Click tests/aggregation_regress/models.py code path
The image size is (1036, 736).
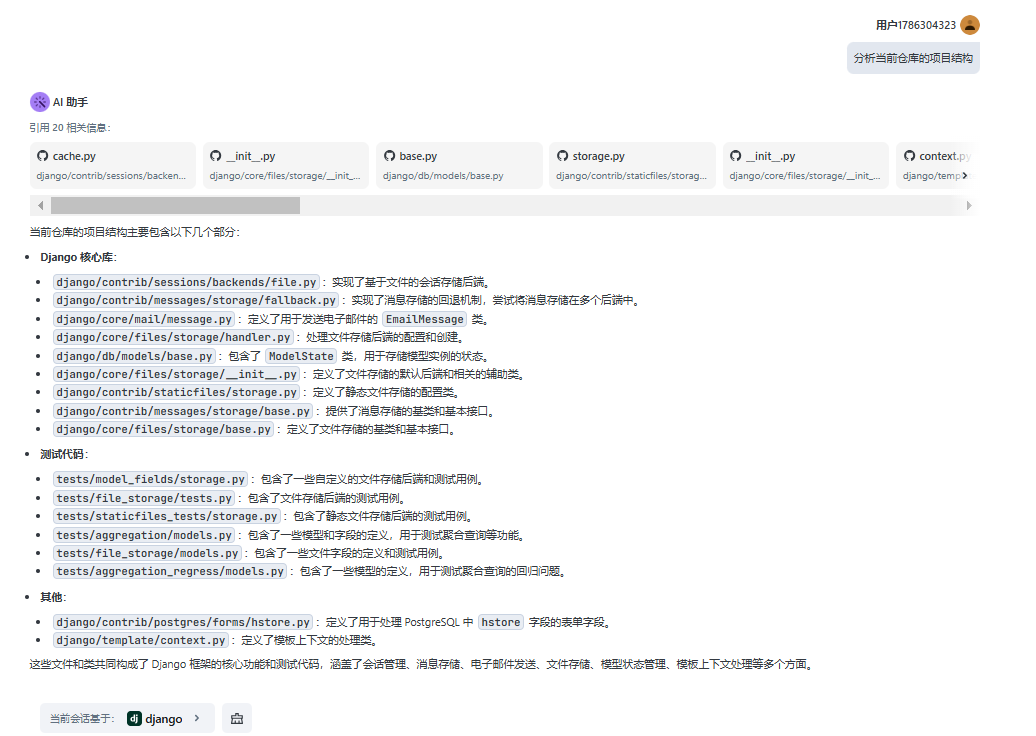click(170, 571)
